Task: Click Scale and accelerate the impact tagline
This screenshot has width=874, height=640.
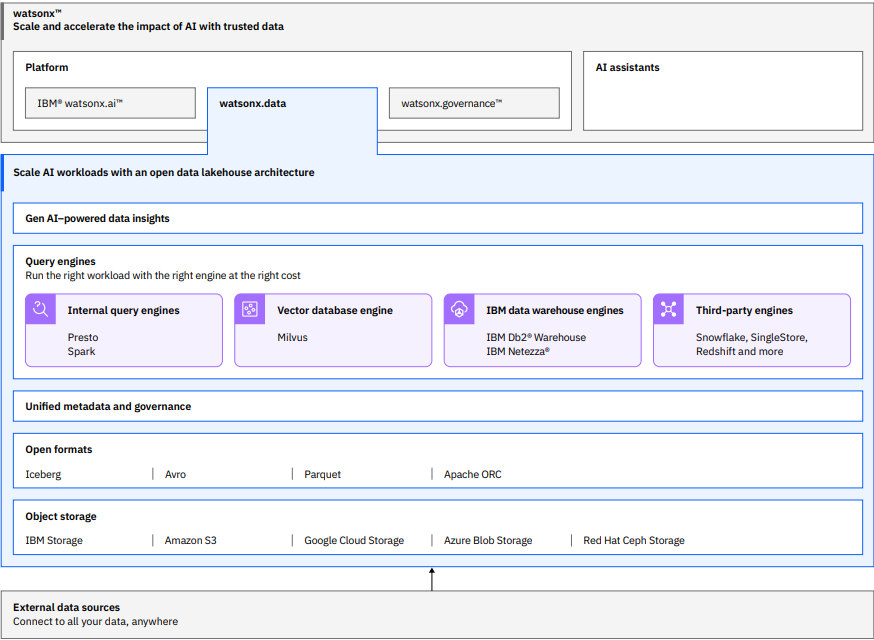Action: point(148,26)
